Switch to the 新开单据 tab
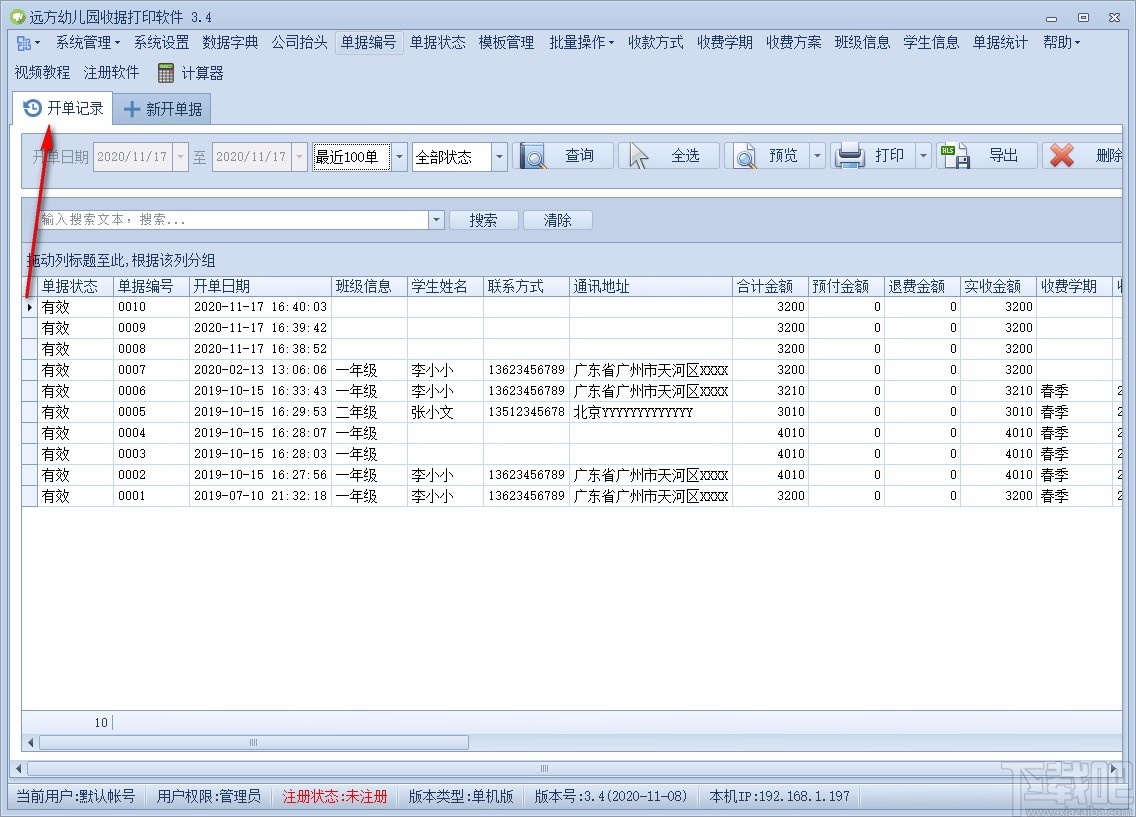 click(x=162, y=109)
